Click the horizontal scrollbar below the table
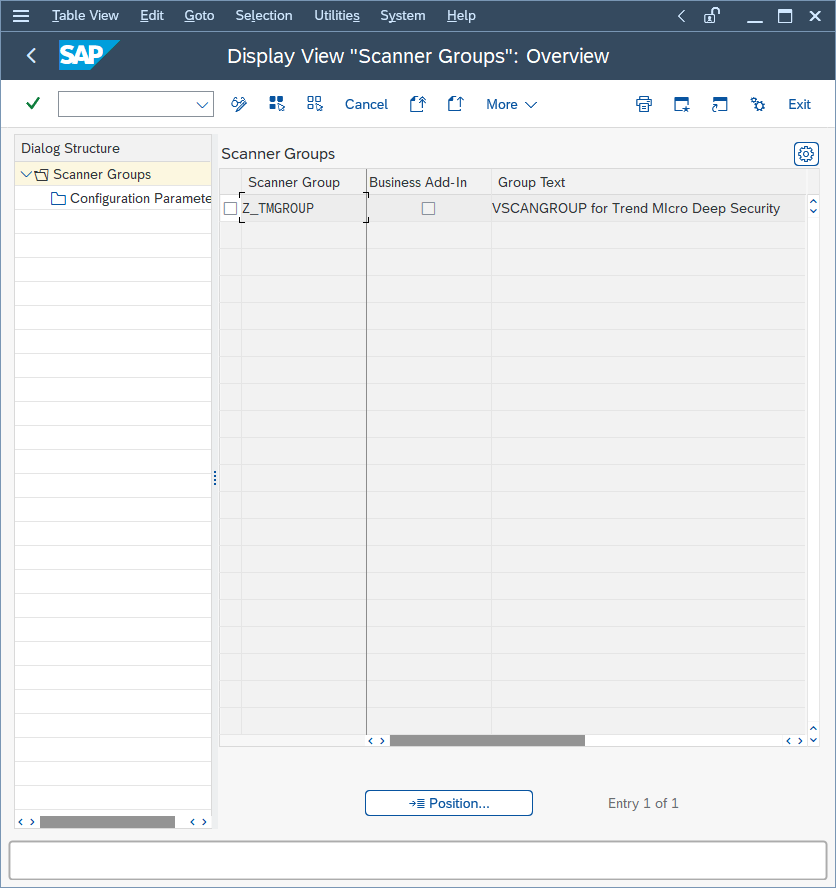836x888 pixels. (x=487, y=740)
